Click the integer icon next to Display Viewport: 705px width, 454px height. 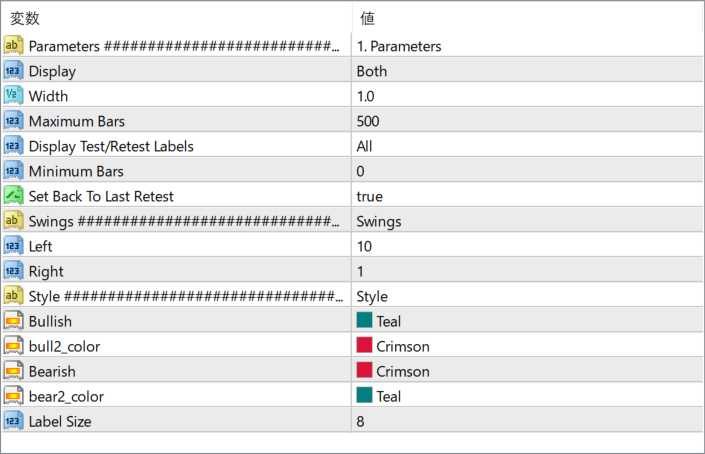[x=13, y=71]
